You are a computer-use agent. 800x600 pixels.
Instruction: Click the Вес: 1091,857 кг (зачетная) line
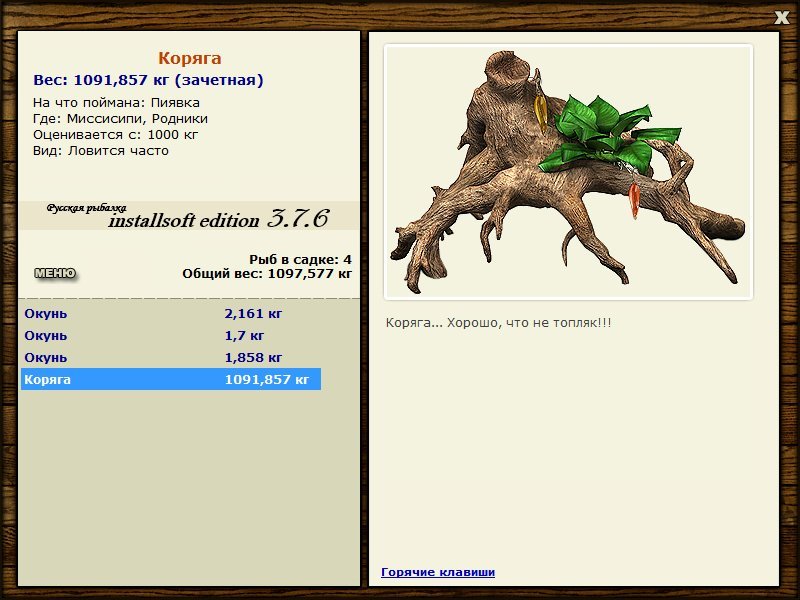(x=148, y=80)
